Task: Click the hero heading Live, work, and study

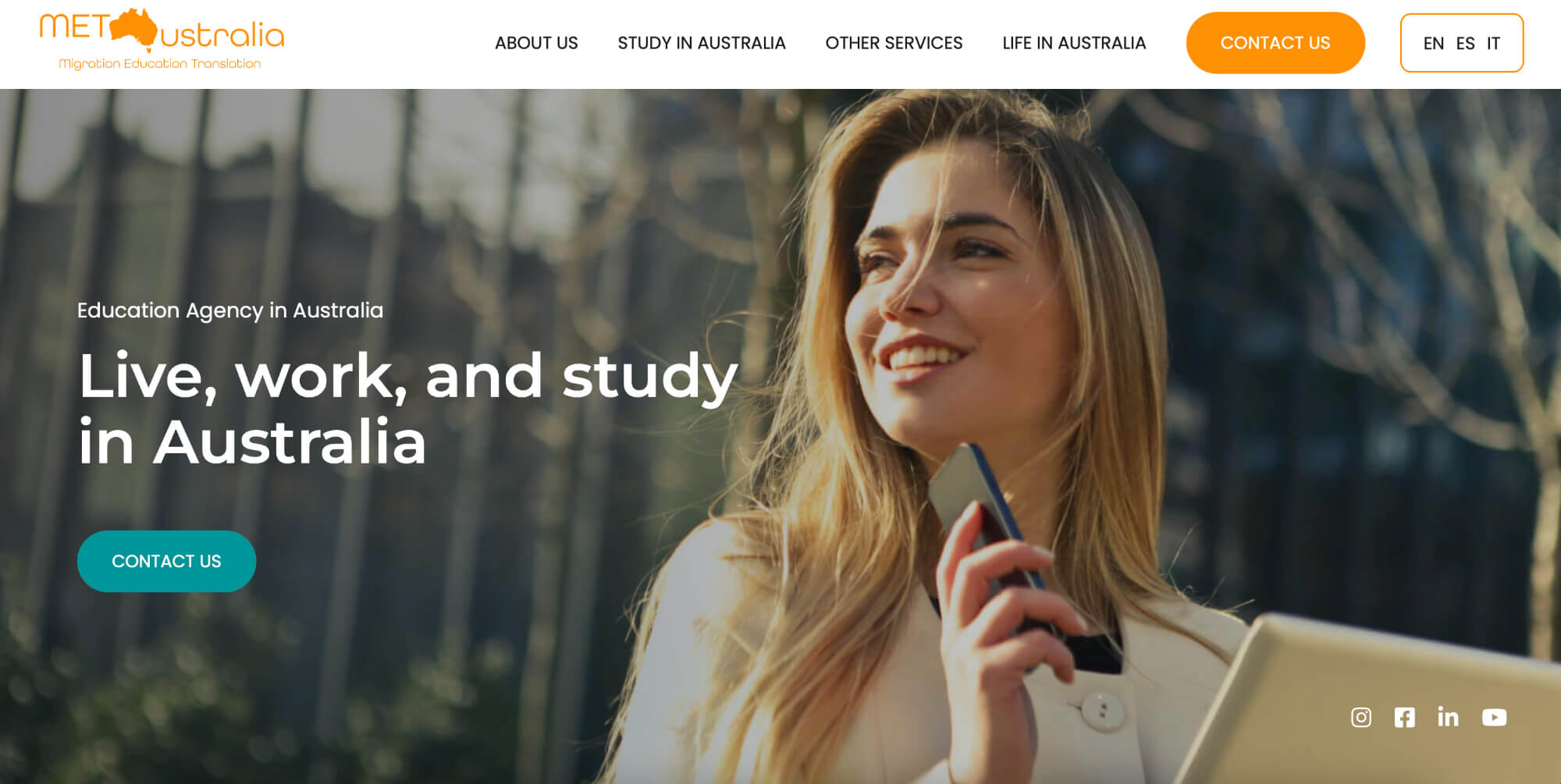Action: point(407,376)
